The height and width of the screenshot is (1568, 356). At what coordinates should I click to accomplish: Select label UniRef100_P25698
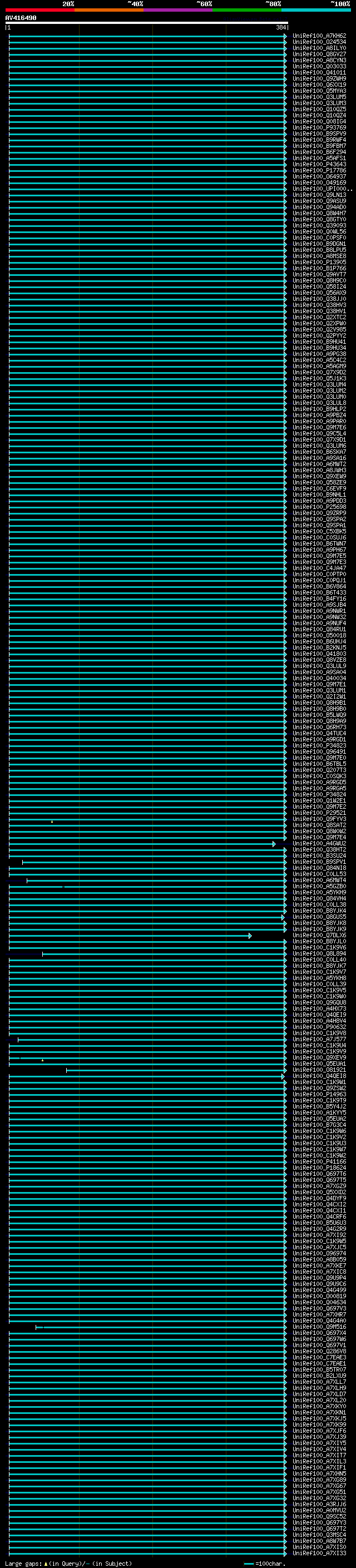pyautogui.click(x=319, y=507)
